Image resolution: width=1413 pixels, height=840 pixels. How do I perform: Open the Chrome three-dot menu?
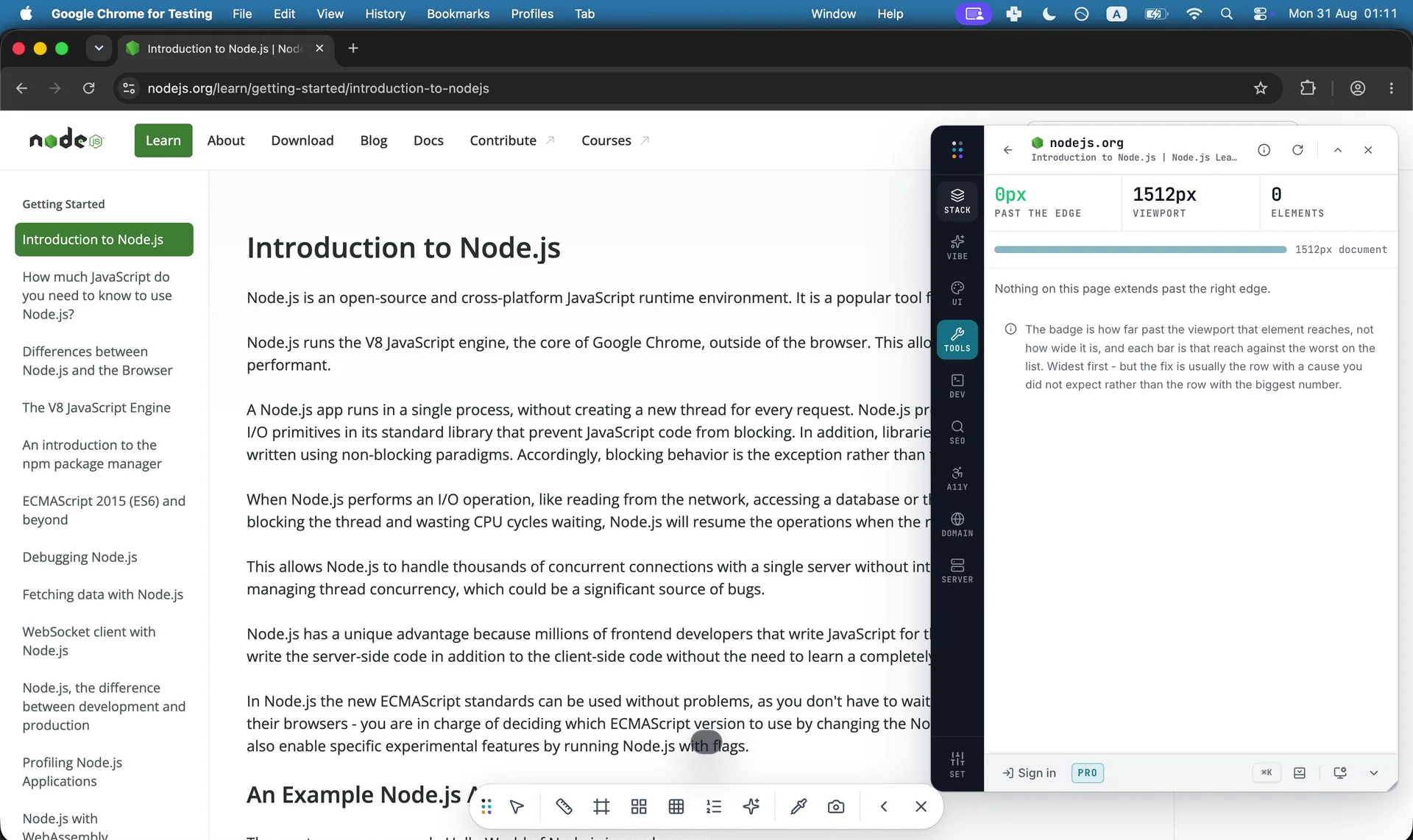click(x=1391, y=88)
